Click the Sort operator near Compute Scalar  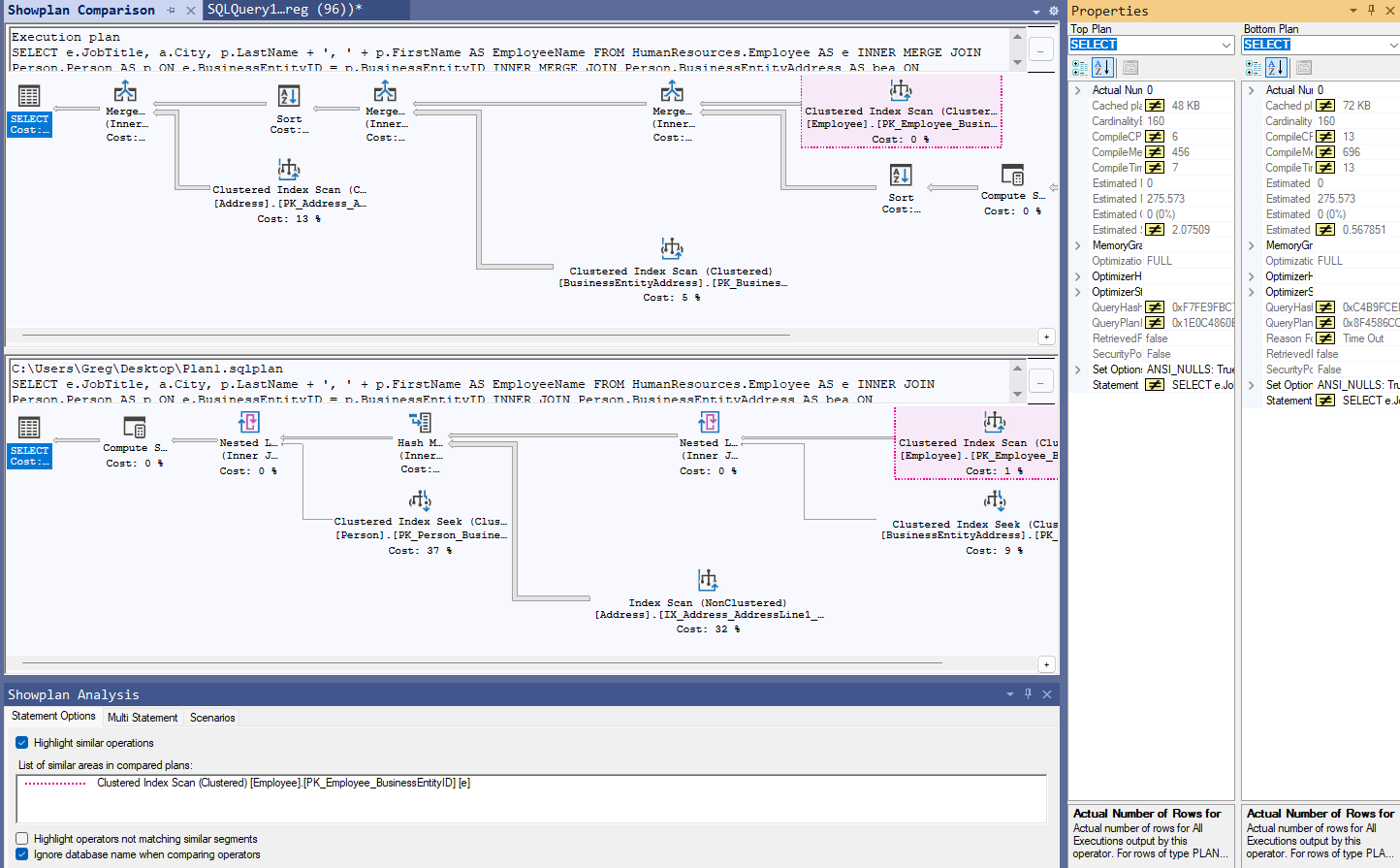tap(901, 188)
